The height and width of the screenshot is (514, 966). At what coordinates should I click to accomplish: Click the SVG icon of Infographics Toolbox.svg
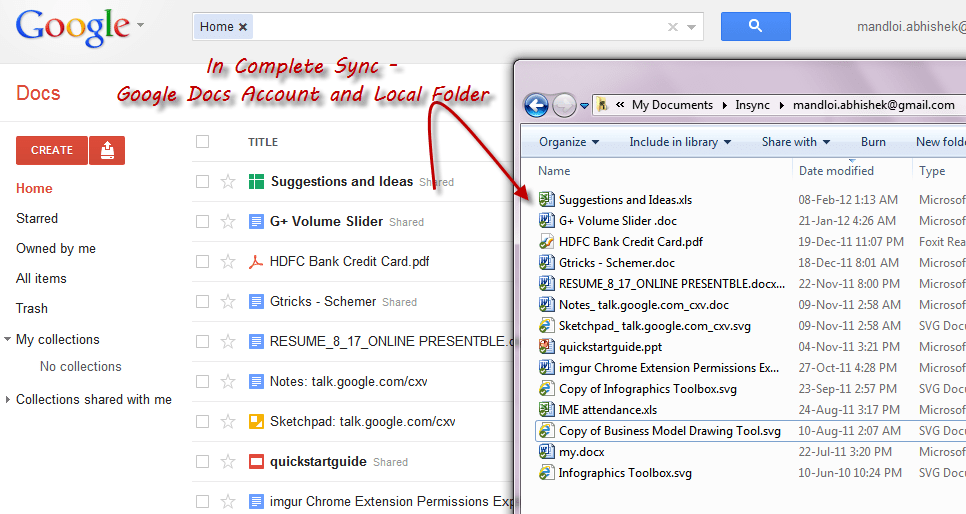tap(546, 473)
